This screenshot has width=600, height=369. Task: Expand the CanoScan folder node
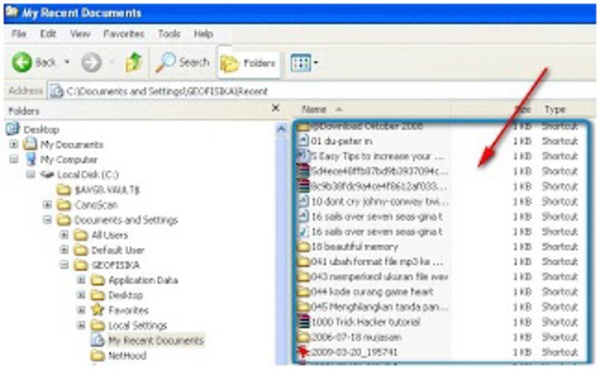47,205
